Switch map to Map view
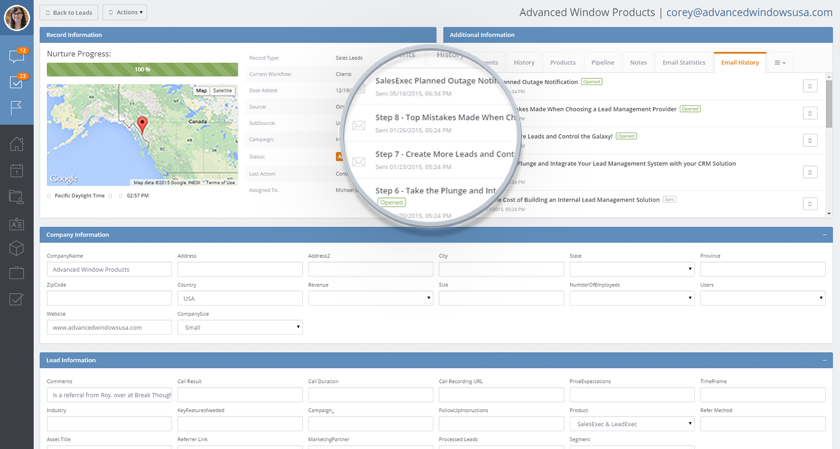The image size is (840, 449). [x=201, y=91]
